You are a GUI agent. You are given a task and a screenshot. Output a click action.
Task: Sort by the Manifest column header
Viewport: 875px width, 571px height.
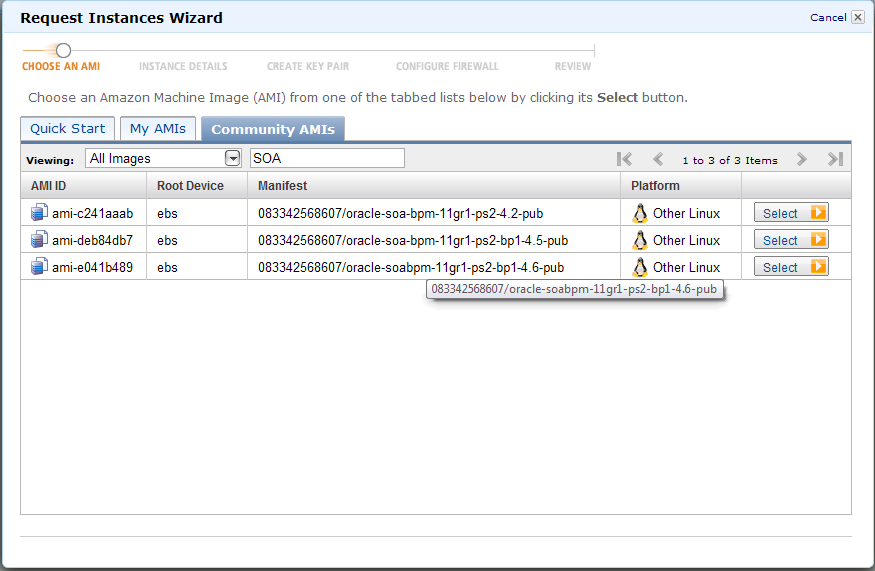click(x=282, y=186)
